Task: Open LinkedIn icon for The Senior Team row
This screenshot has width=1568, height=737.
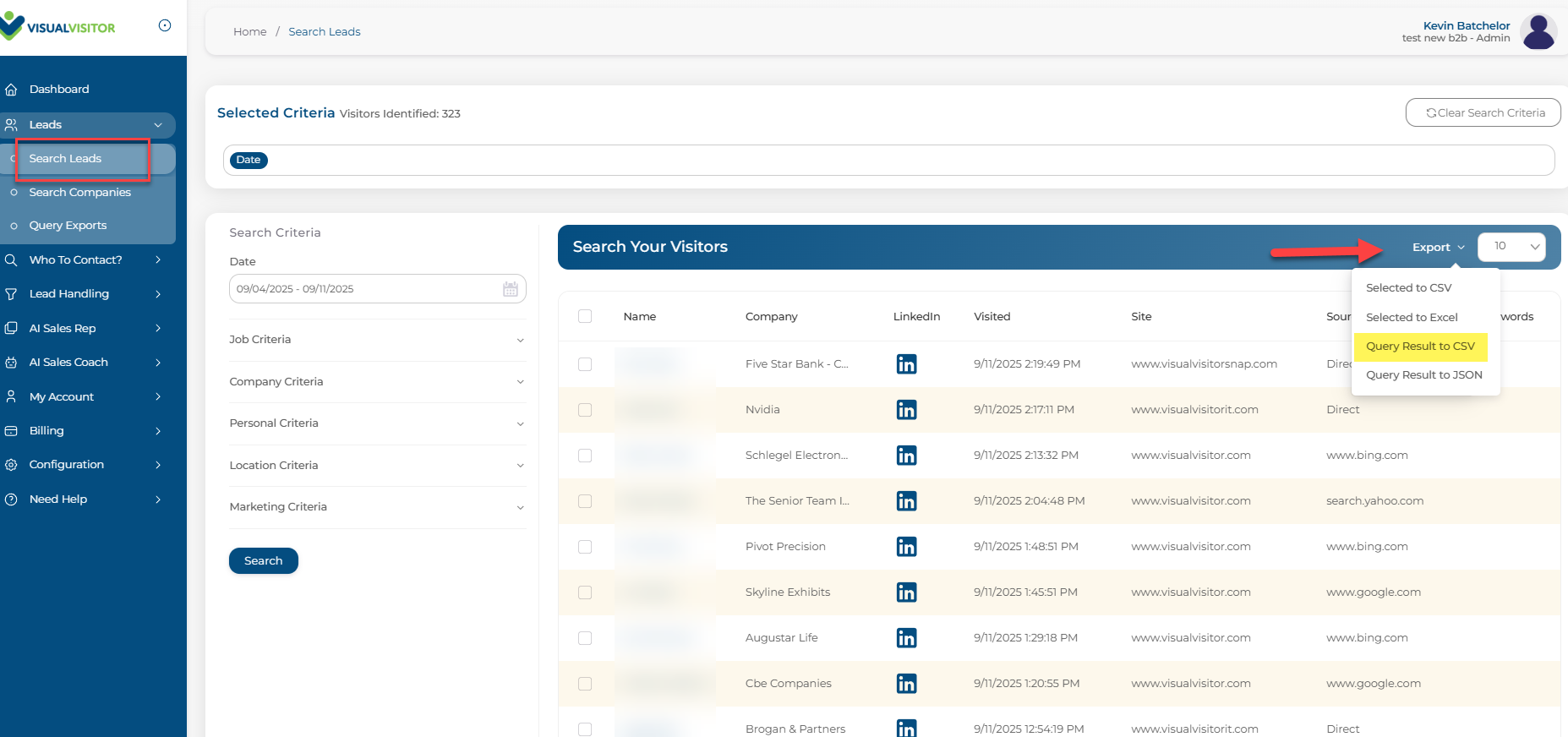Action: [x=906, y=501]
